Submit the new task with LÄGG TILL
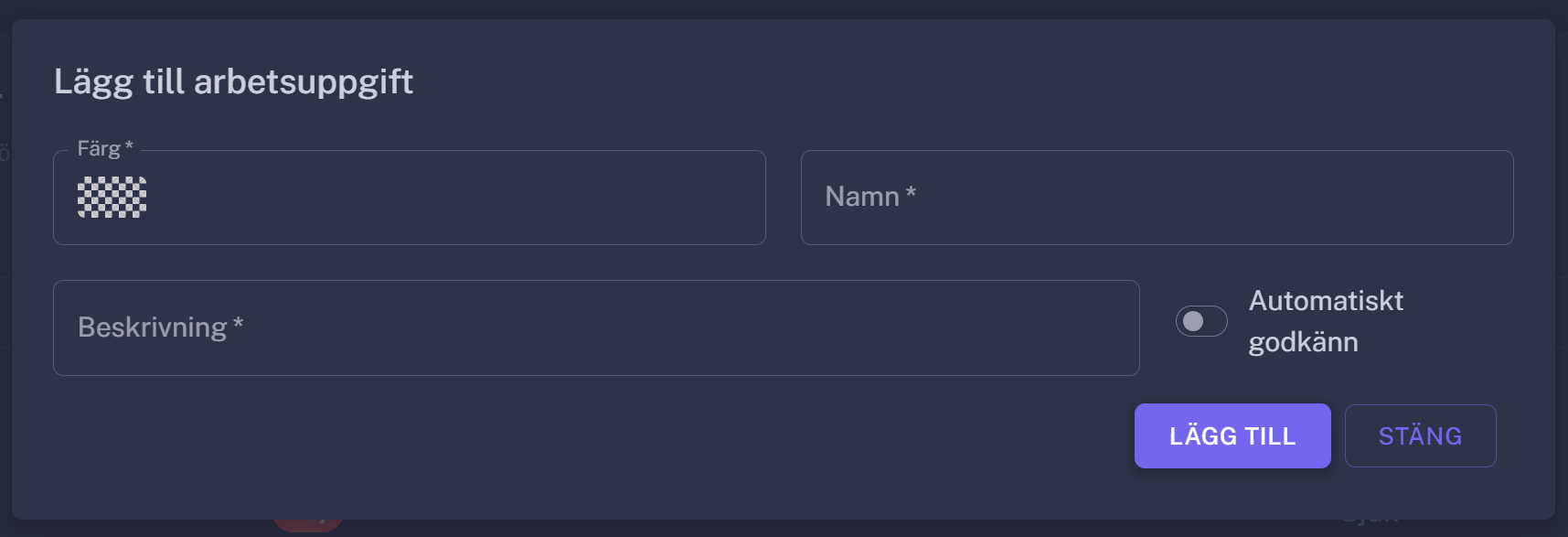 [x=1232, y=436]
